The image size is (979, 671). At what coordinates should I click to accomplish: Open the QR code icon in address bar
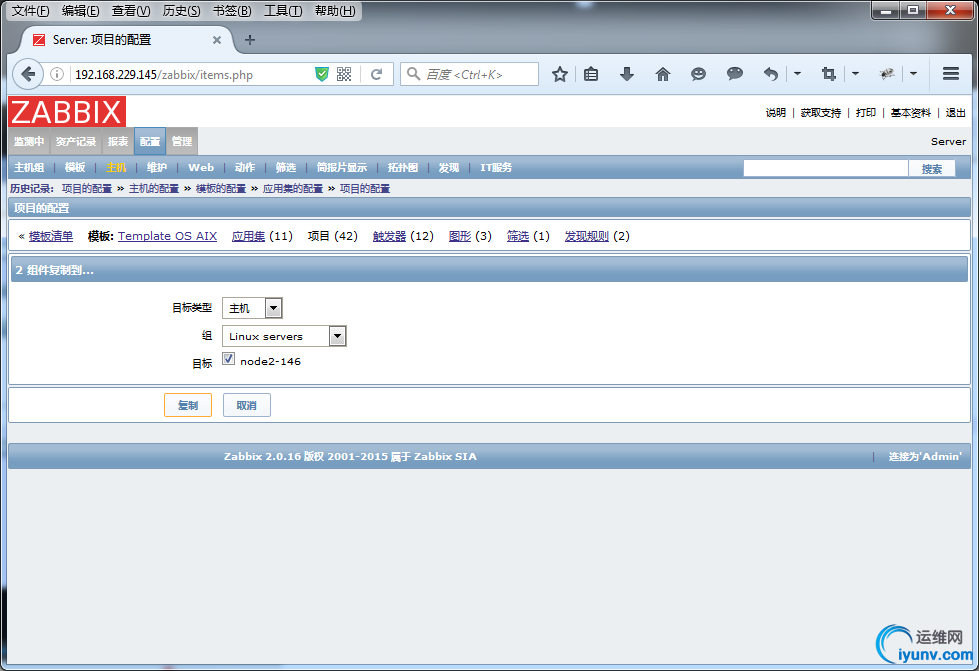(344, 74)
